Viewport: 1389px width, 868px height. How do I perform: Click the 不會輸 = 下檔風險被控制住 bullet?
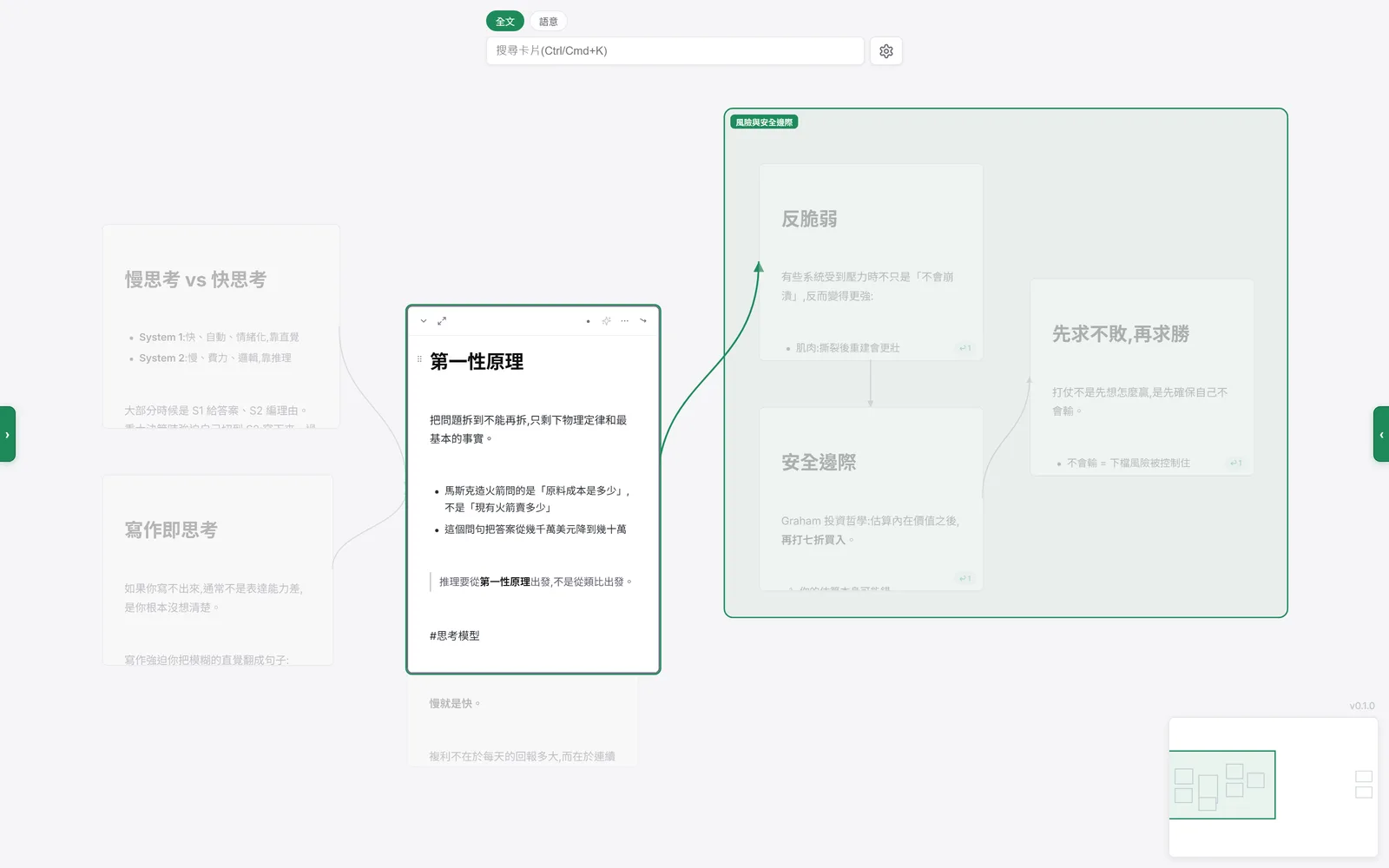[x=1129, y=464]
